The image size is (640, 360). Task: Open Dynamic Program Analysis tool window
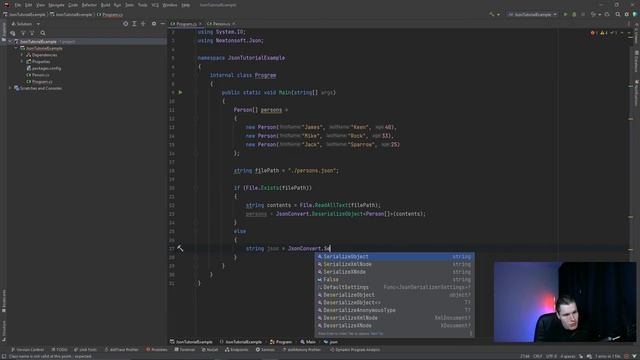click(x=355, y=350)
